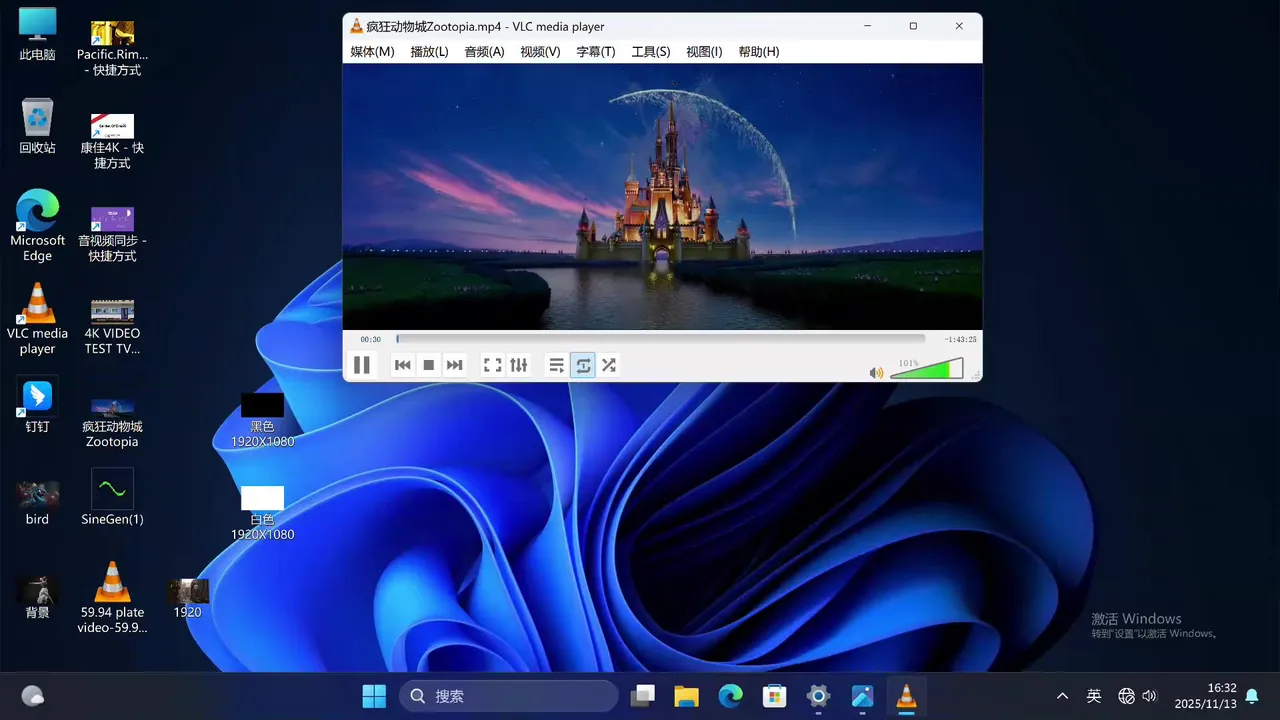Click the VLC cone icon in title bar

pos(356,26)
